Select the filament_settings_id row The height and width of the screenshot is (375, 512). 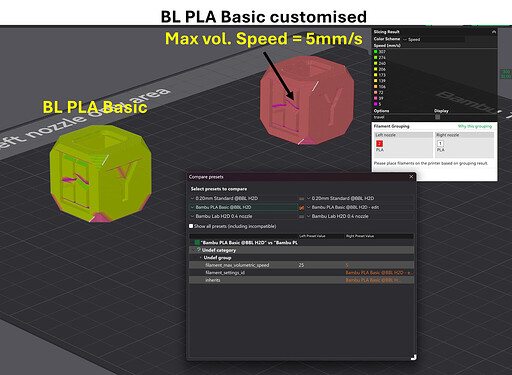(x=302, y=273)
